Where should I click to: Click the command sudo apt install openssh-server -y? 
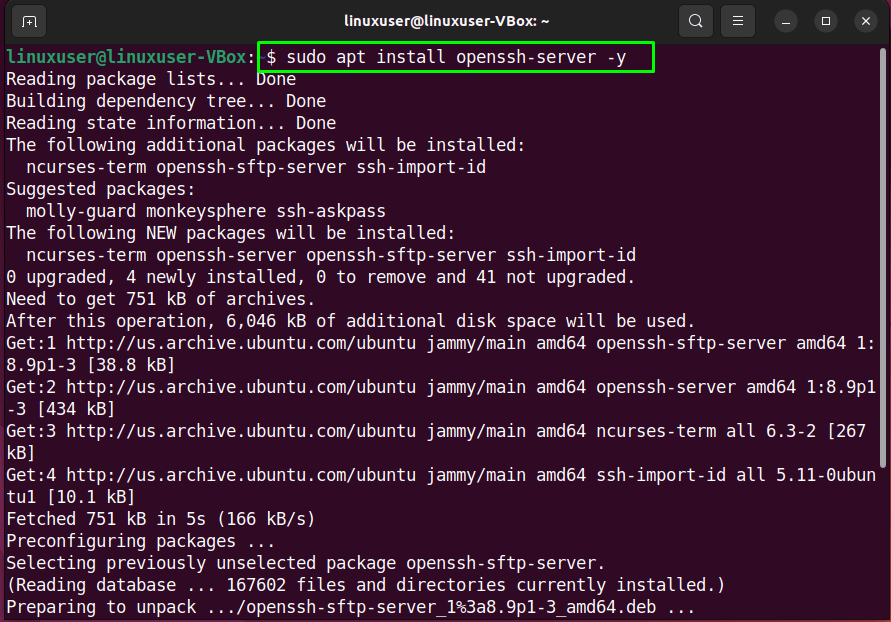[456, 57]
